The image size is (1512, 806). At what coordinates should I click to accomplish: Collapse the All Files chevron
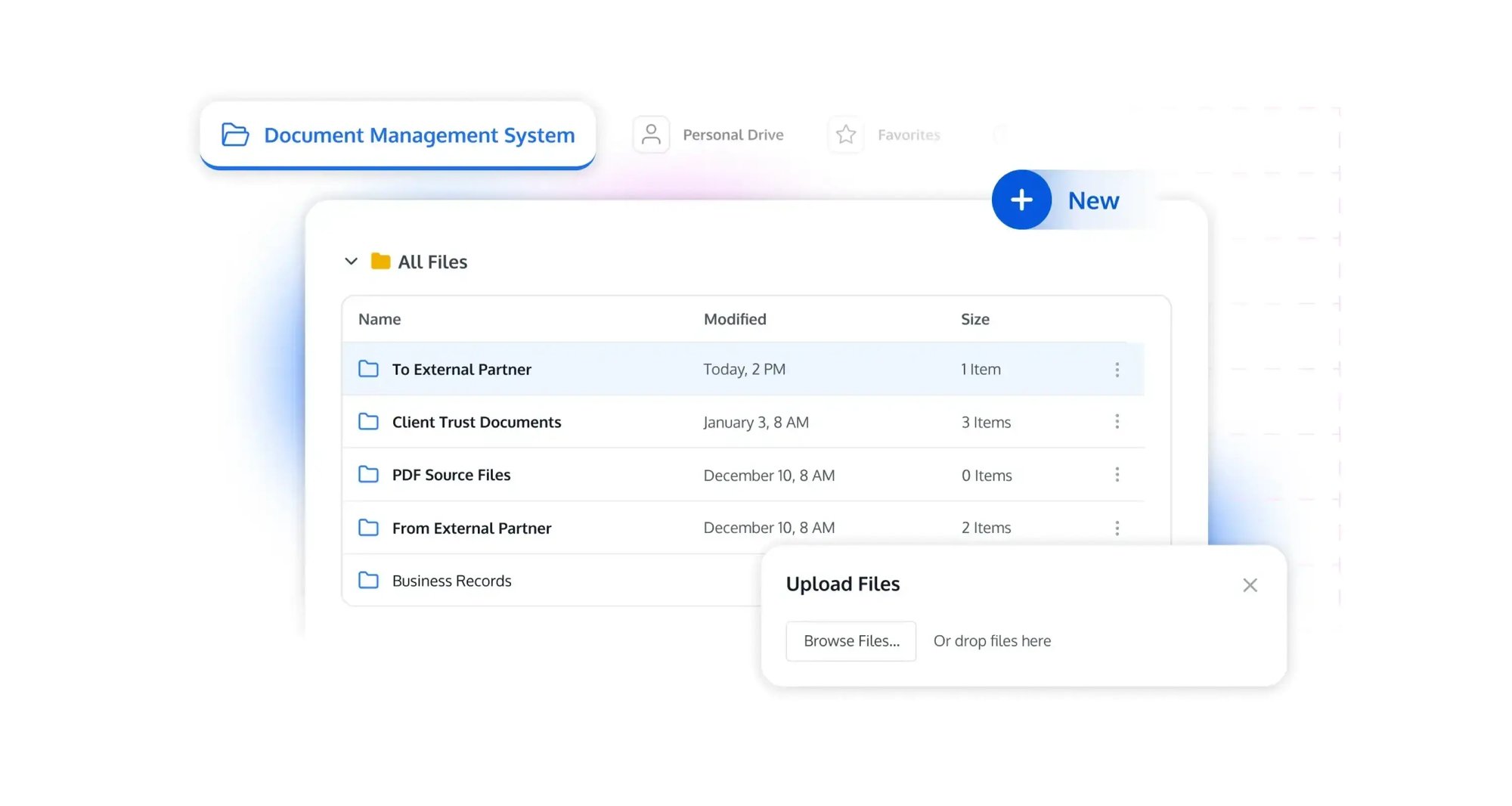(351, 262)
